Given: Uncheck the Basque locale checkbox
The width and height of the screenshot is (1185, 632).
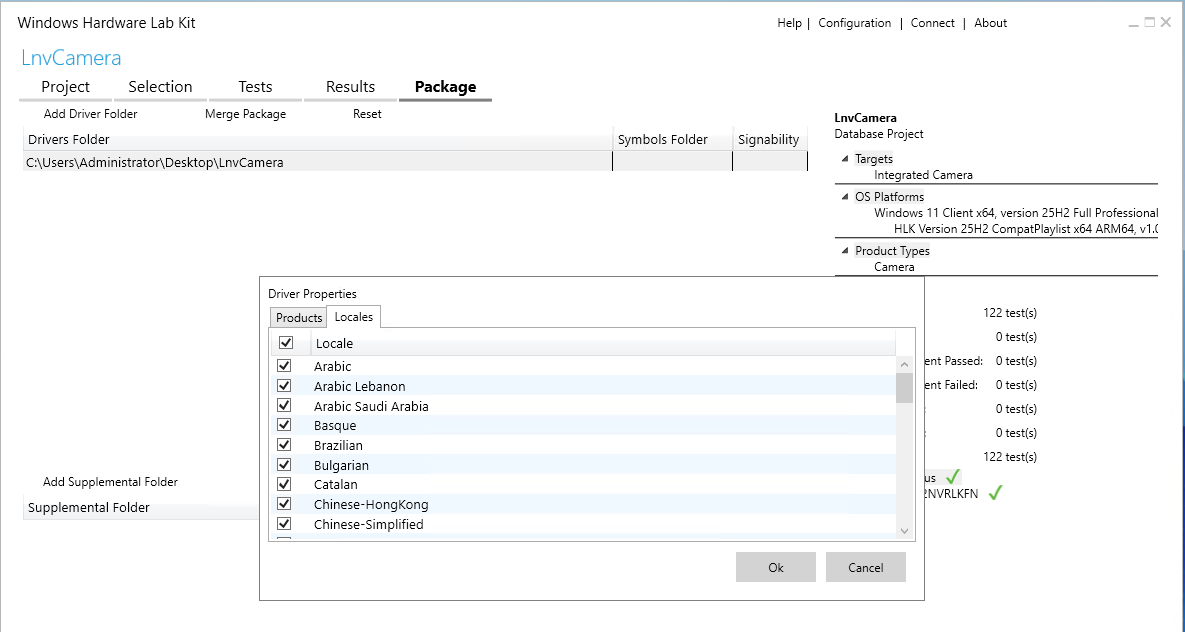Looking at the screenshot, I should (x=284, y=425).
